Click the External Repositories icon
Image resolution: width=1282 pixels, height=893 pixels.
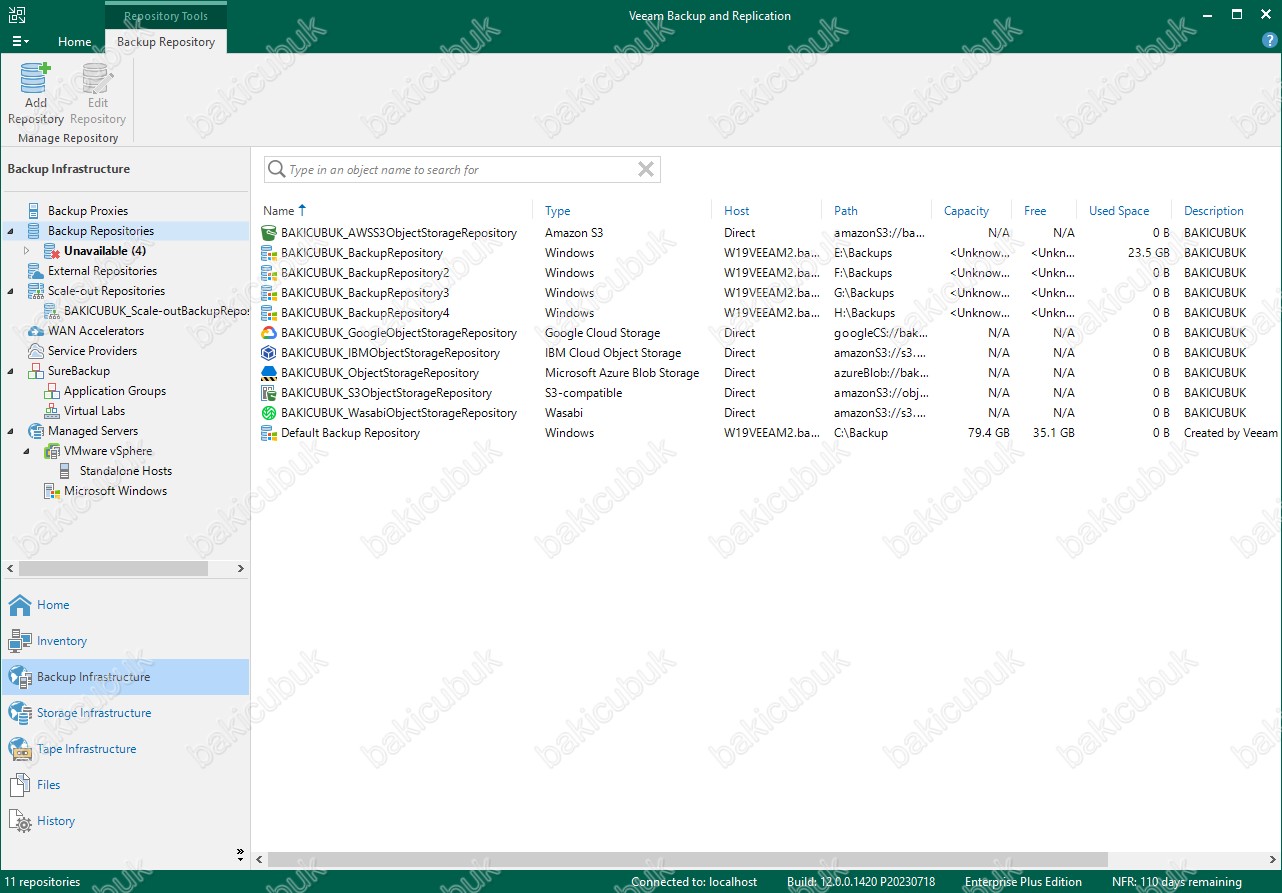pyautogui.click(x=34, y=271)
